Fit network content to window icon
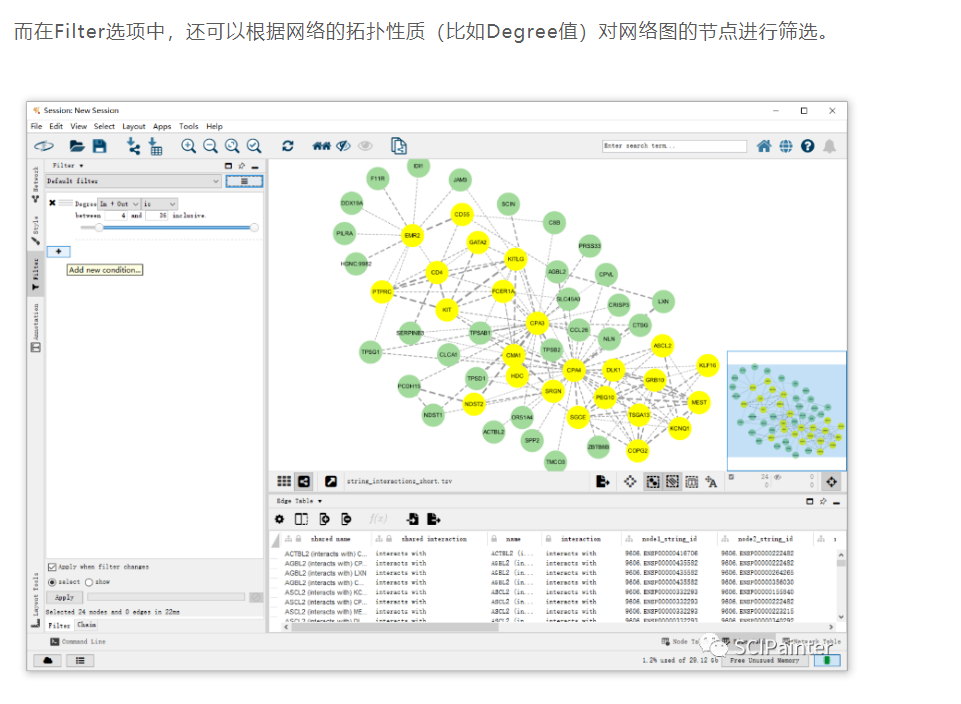 tap(232, 146)
